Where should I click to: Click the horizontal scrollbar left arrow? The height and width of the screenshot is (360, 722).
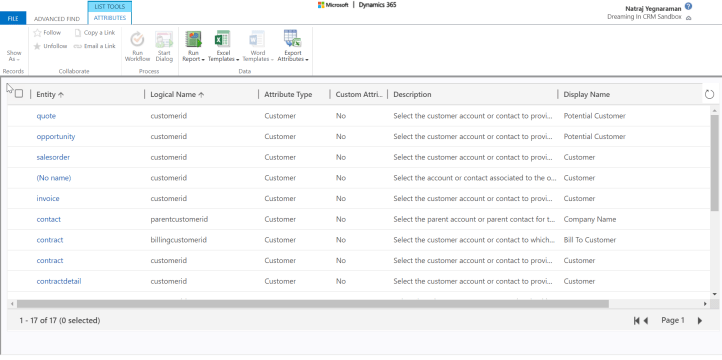12,304
